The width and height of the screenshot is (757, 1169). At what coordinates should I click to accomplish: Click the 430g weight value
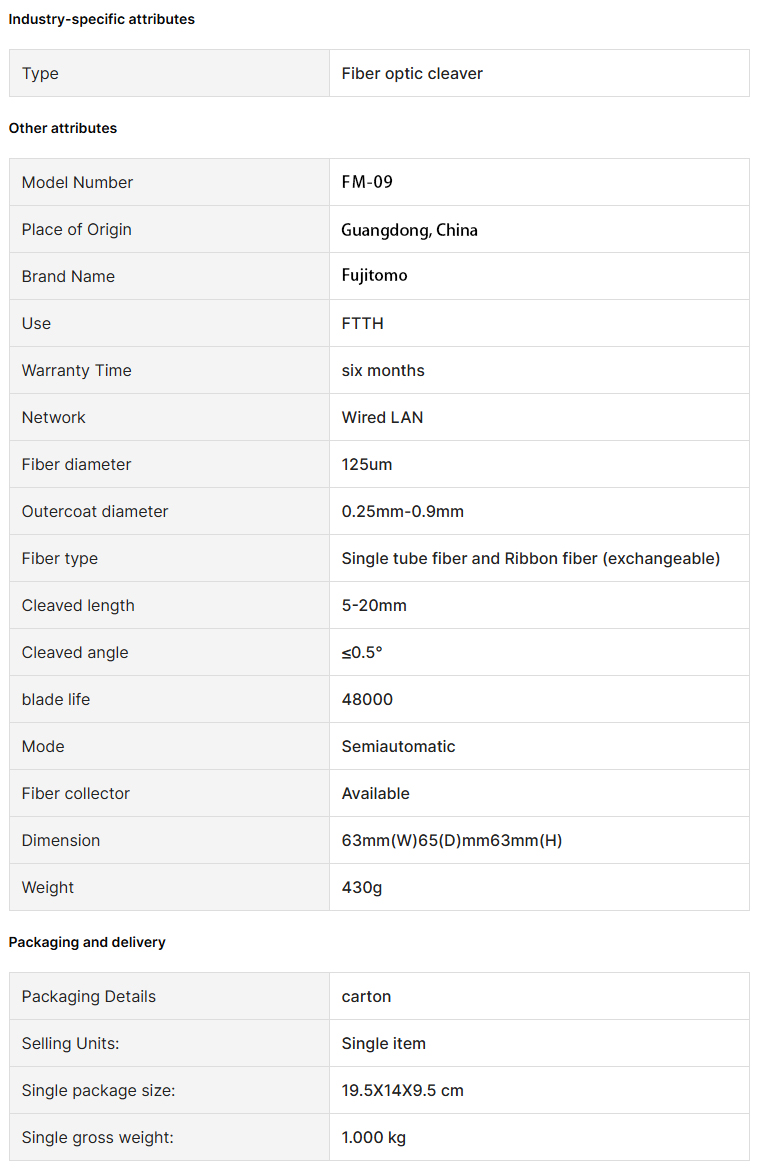click(x=362, y=887)
